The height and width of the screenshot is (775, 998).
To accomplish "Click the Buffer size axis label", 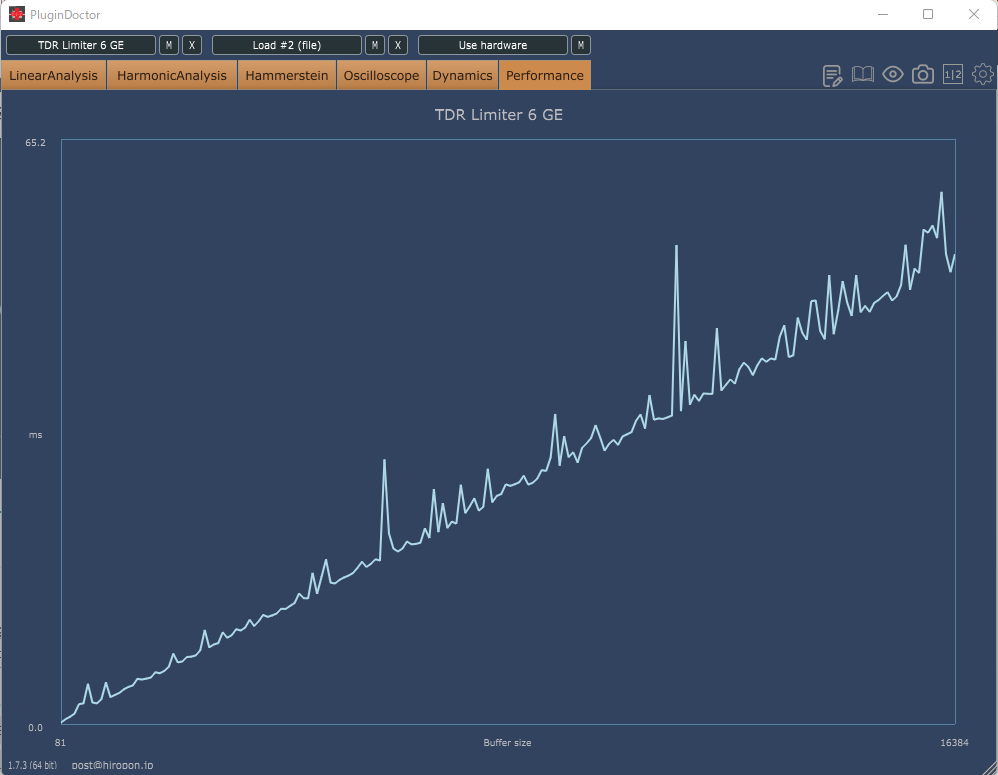I will coord(507,743).
